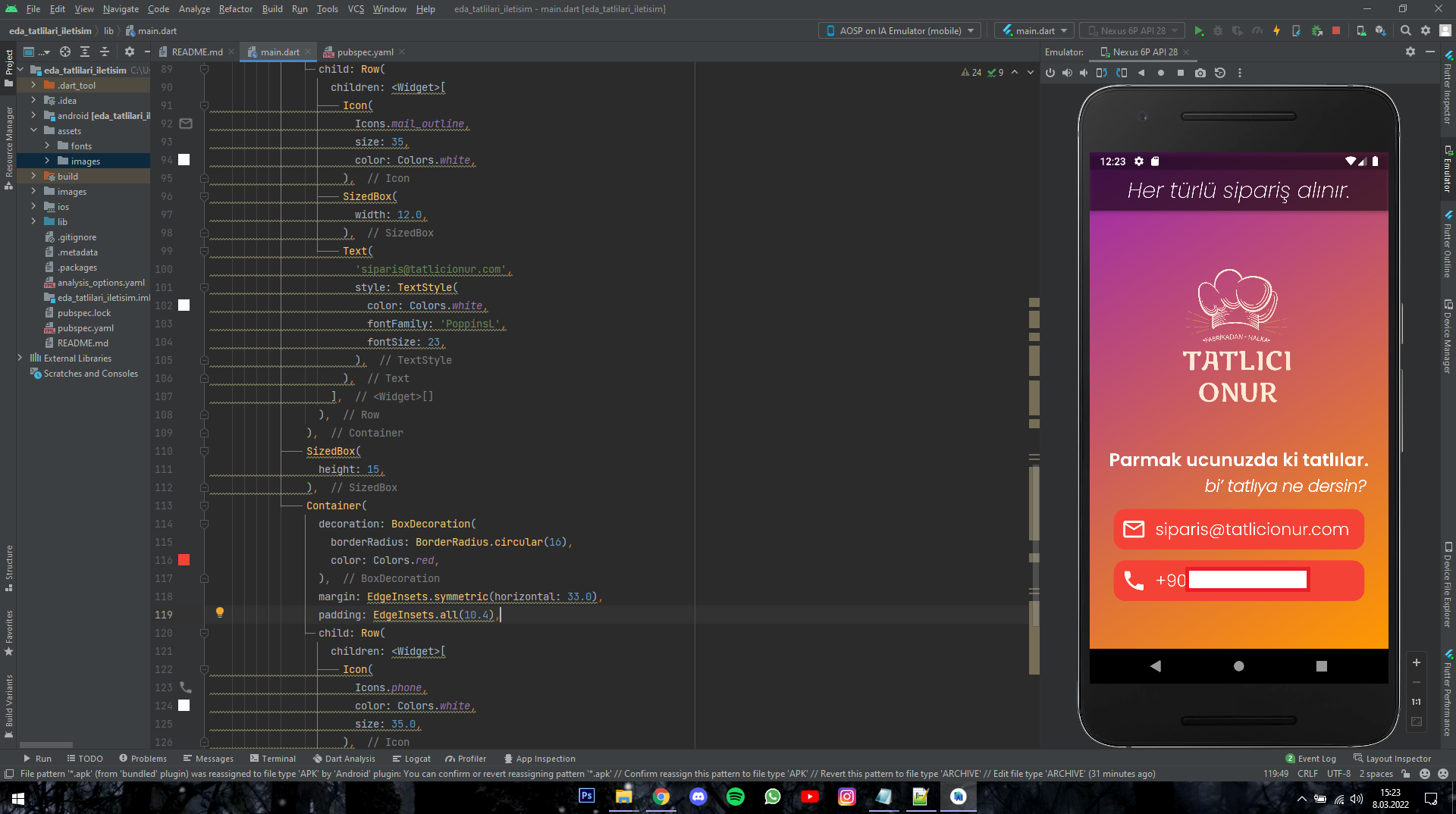Viewport: 1456px width, 814px height.
Task: Open the main.dart run configuration dropdown
Action: [x=1035, y=31]
